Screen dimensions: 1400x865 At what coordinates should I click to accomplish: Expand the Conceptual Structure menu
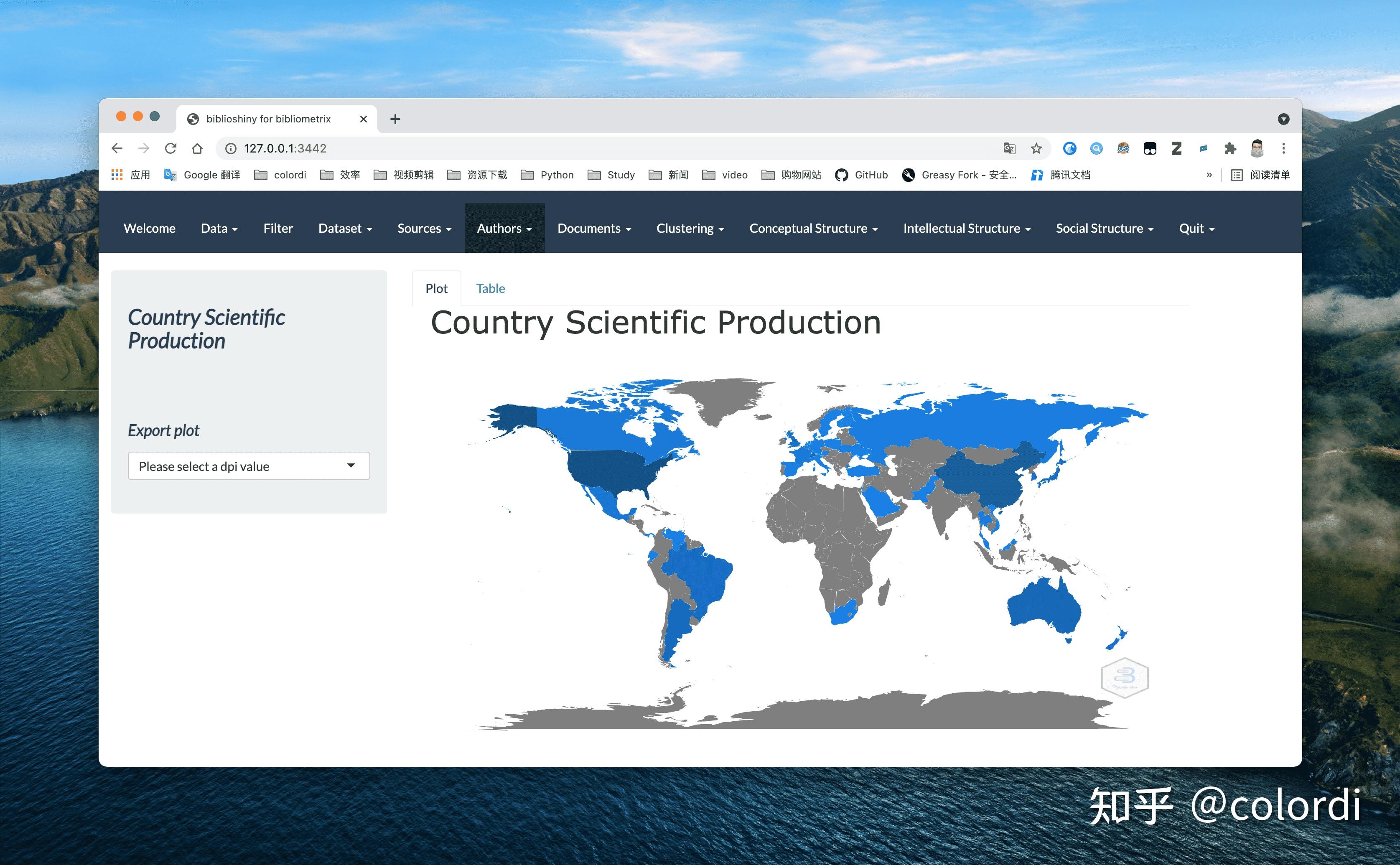(813, 228)
